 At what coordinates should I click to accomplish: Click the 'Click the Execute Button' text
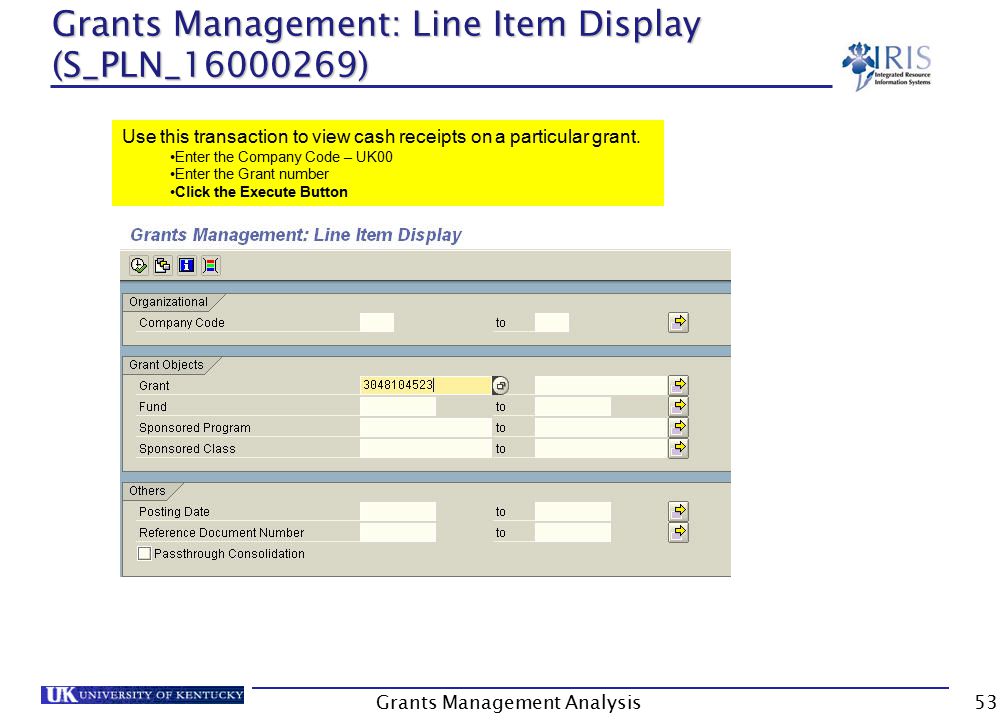(x=261, y=192)
